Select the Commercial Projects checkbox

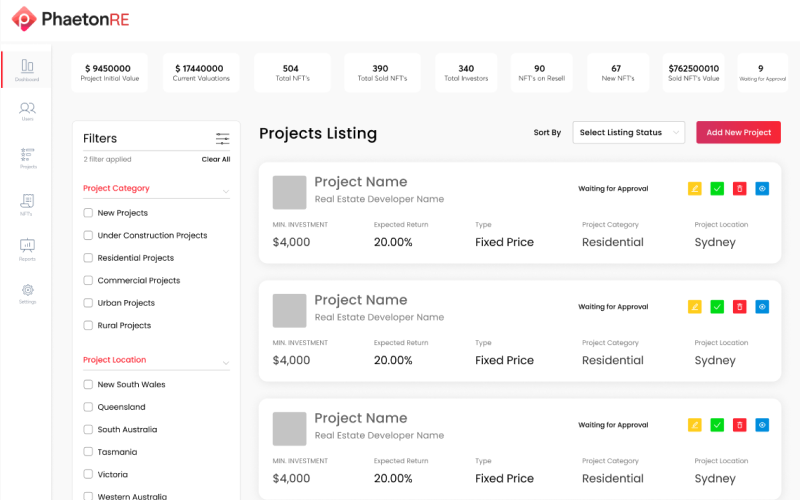click(x=88, y=280)
